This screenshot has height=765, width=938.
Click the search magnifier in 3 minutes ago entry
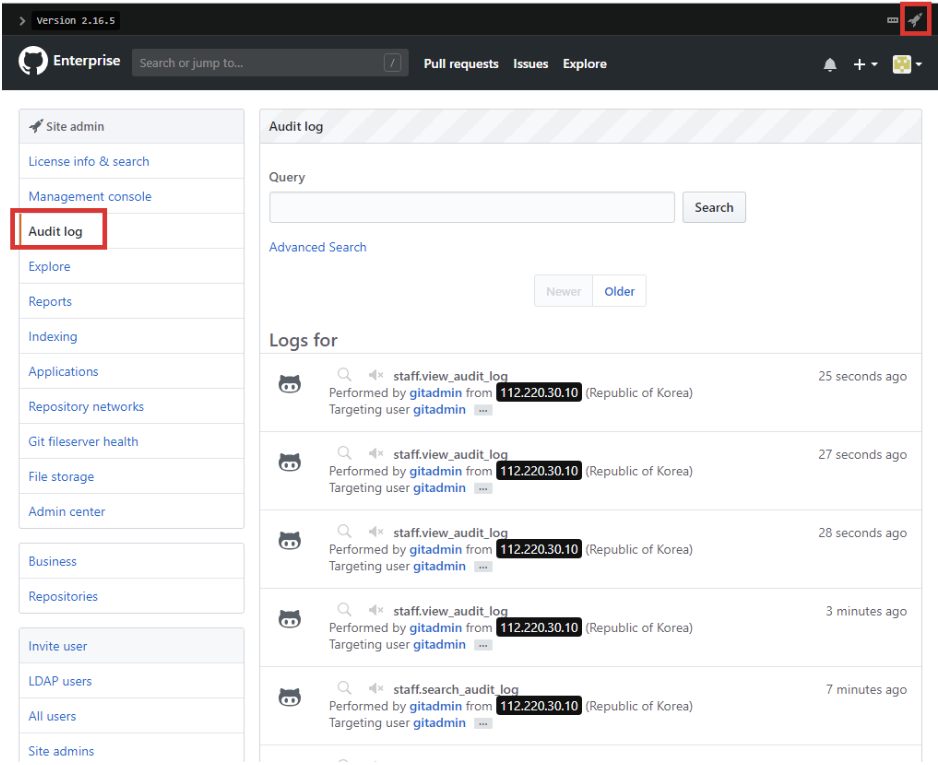344,609
